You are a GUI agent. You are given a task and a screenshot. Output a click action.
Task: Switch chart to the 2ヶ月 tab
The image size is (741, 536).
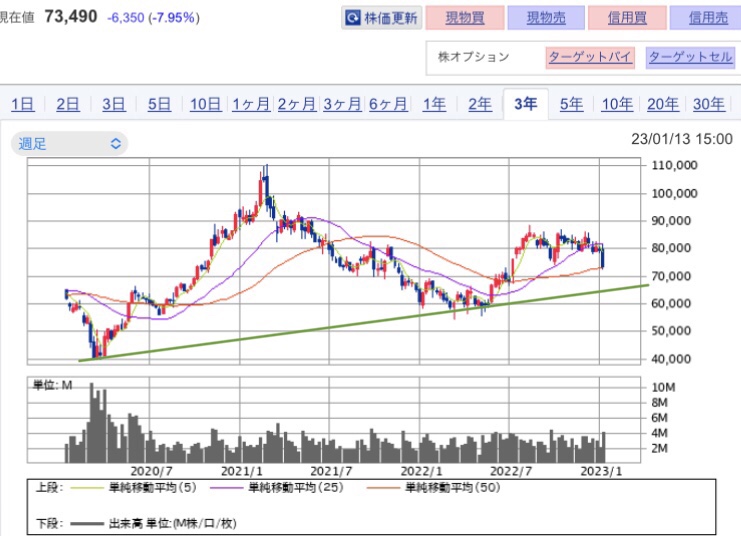click(297, 104)
